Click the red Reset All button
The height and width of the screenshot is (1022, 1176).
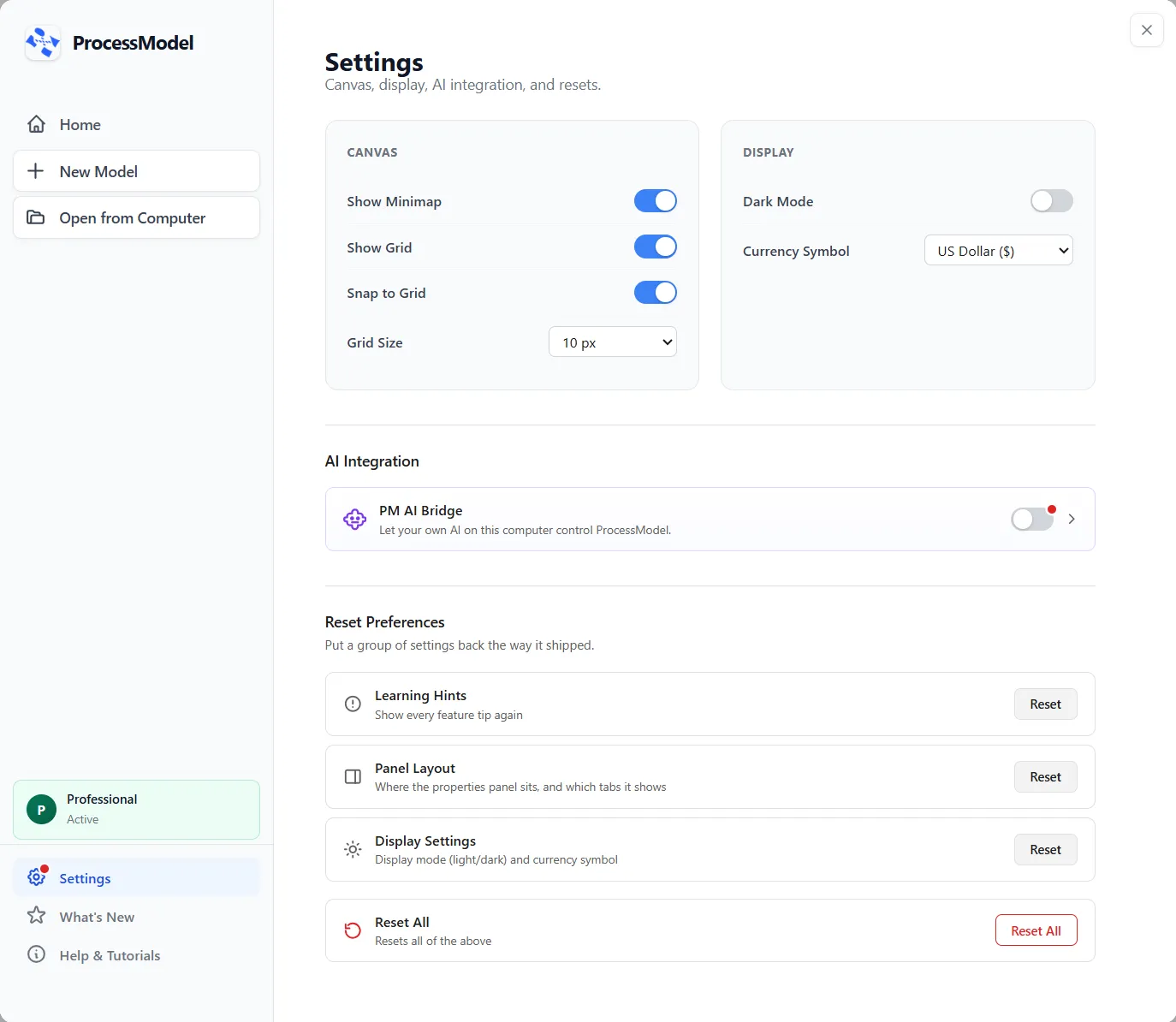click(1036, 930)
